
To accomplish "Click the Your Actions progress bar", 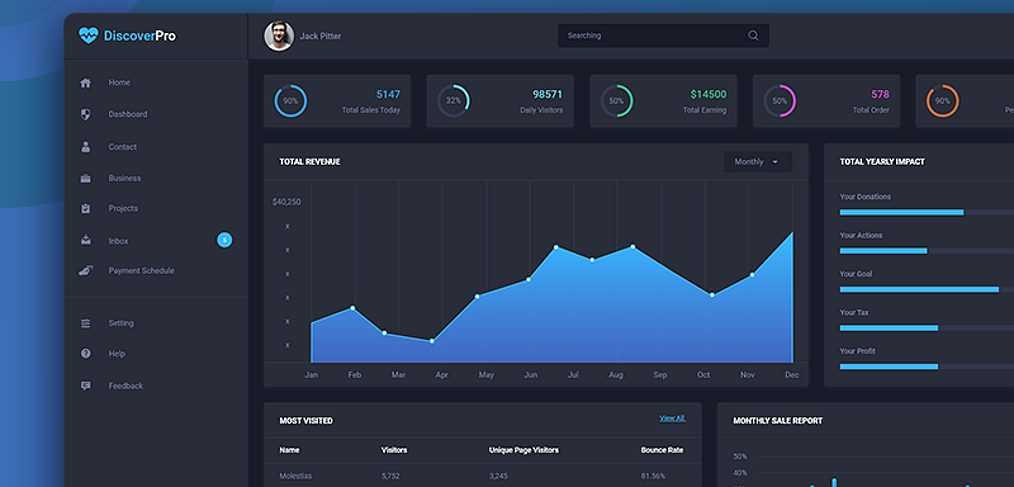I will (x=927, y=251).
